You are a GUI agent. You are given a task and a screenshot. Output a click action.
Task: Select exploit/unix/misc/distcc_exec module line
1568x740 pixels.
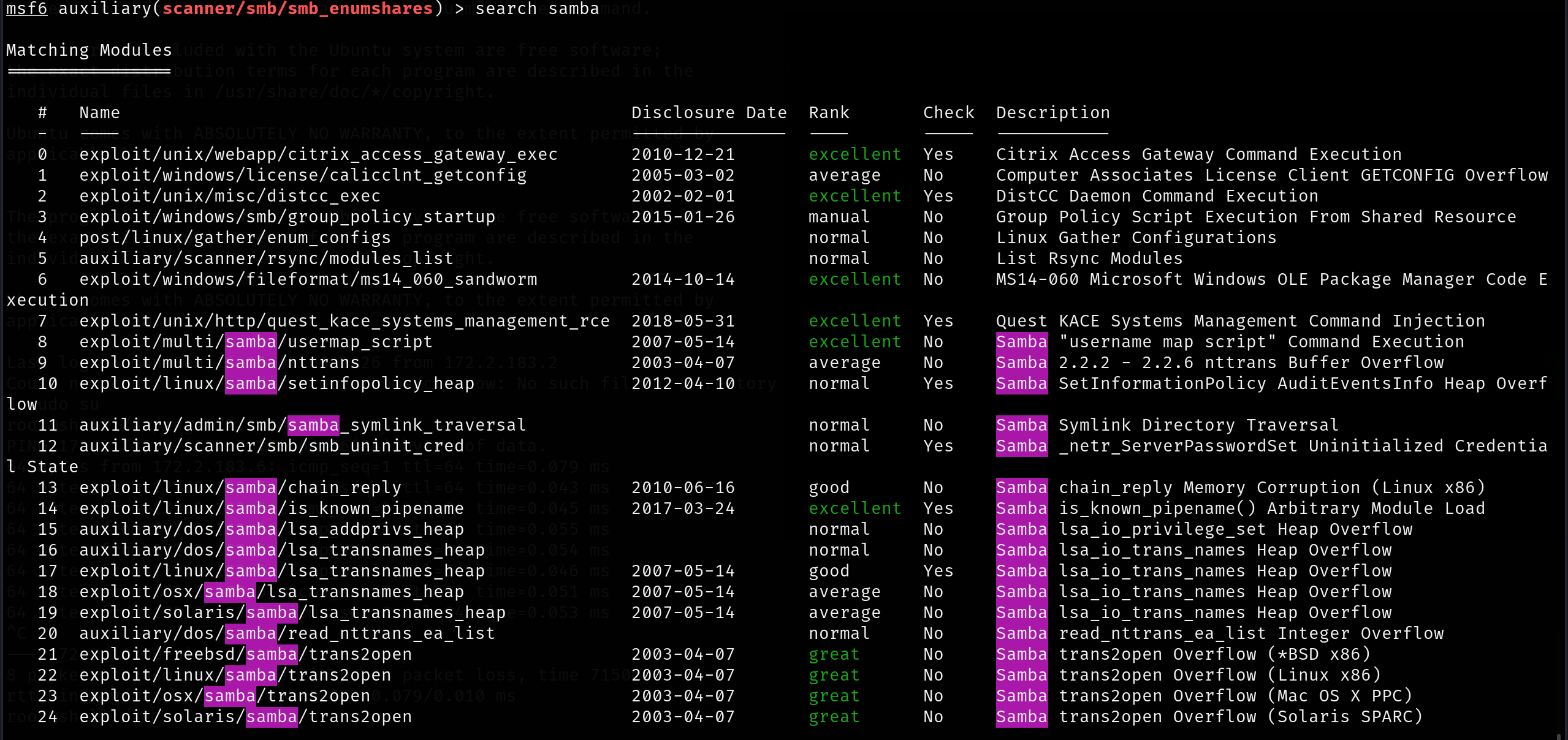pyautogui.click(x=230, y=196)
